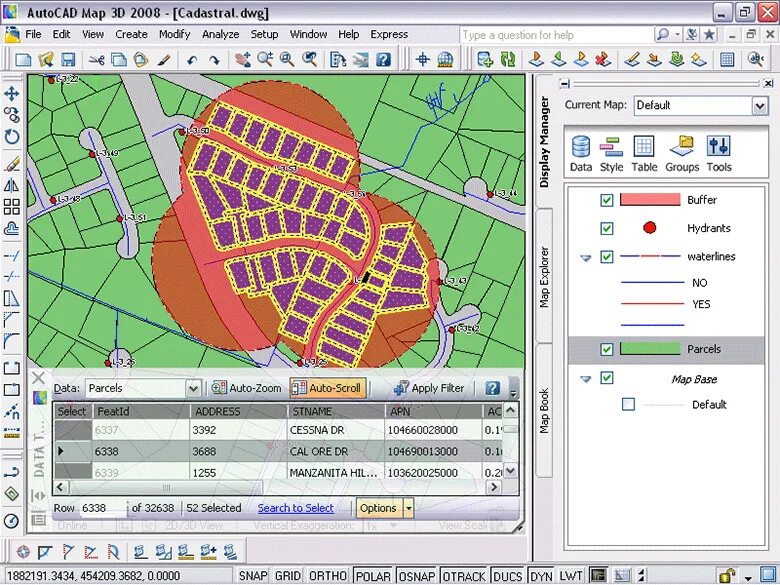Click the lock icon in status bar
Viewport: 780px width, 585px height.
coord(728,576)
